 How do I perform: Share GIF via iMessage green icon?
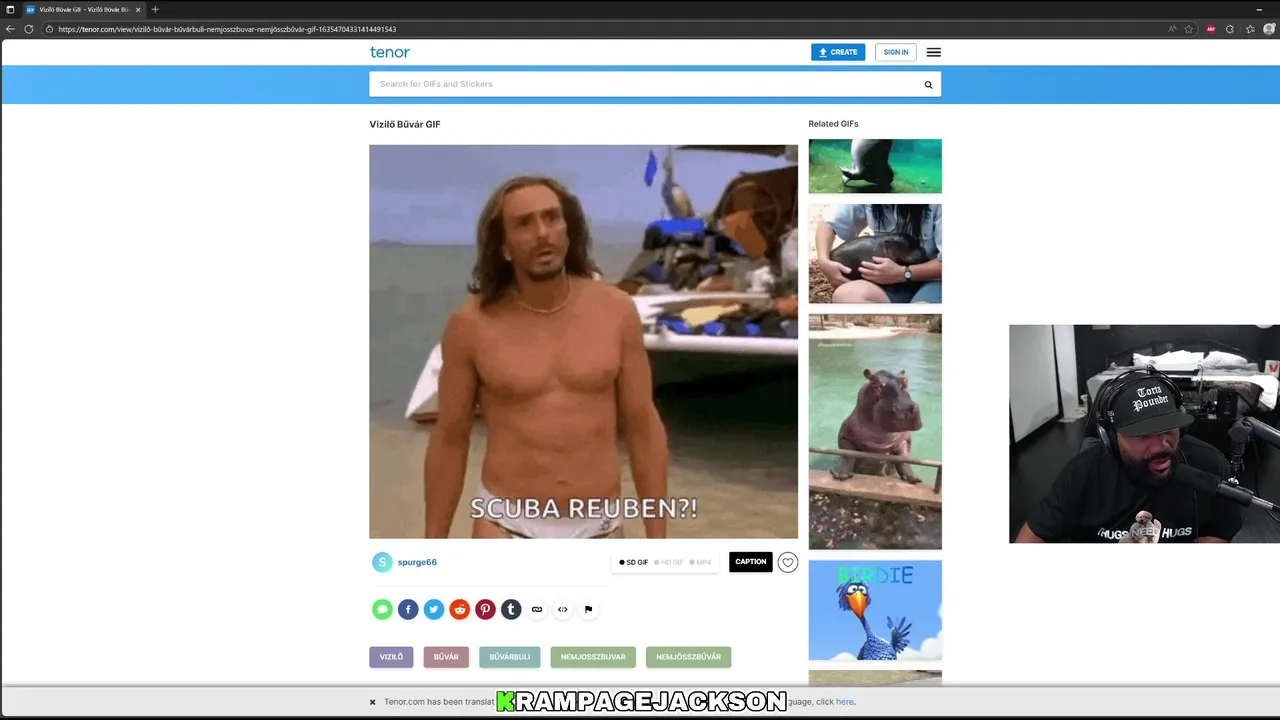pyautogui.click(x=382, y=609)
